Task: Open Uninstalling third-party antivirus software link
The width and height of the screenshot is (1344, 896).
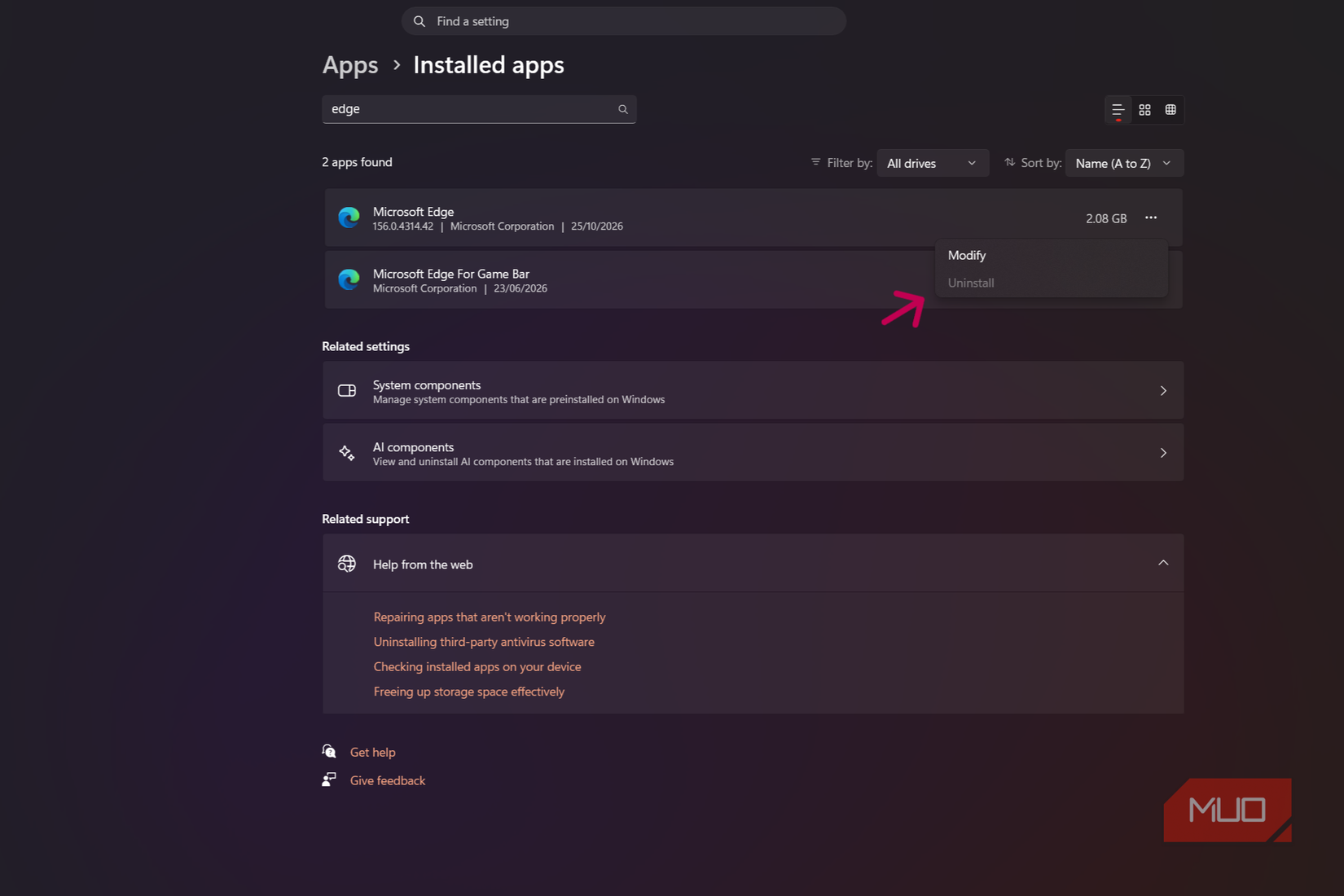Action: [484, 642]
